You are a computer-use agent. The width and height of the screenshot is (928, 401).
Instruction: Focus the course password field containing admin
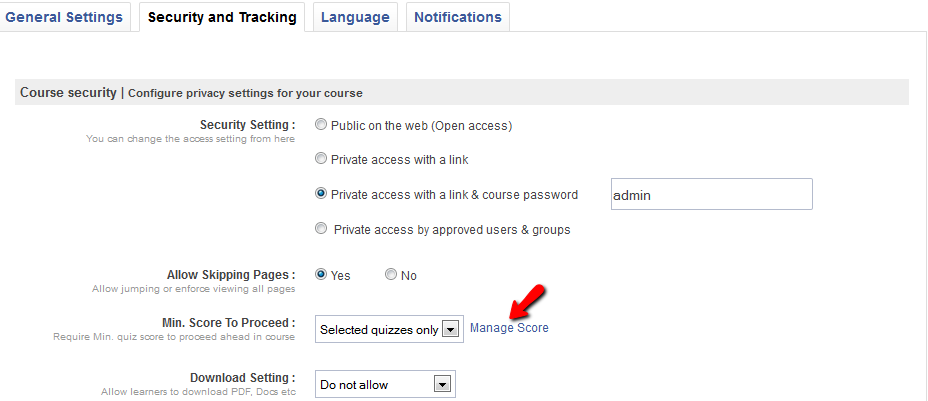tap(711, 195)
